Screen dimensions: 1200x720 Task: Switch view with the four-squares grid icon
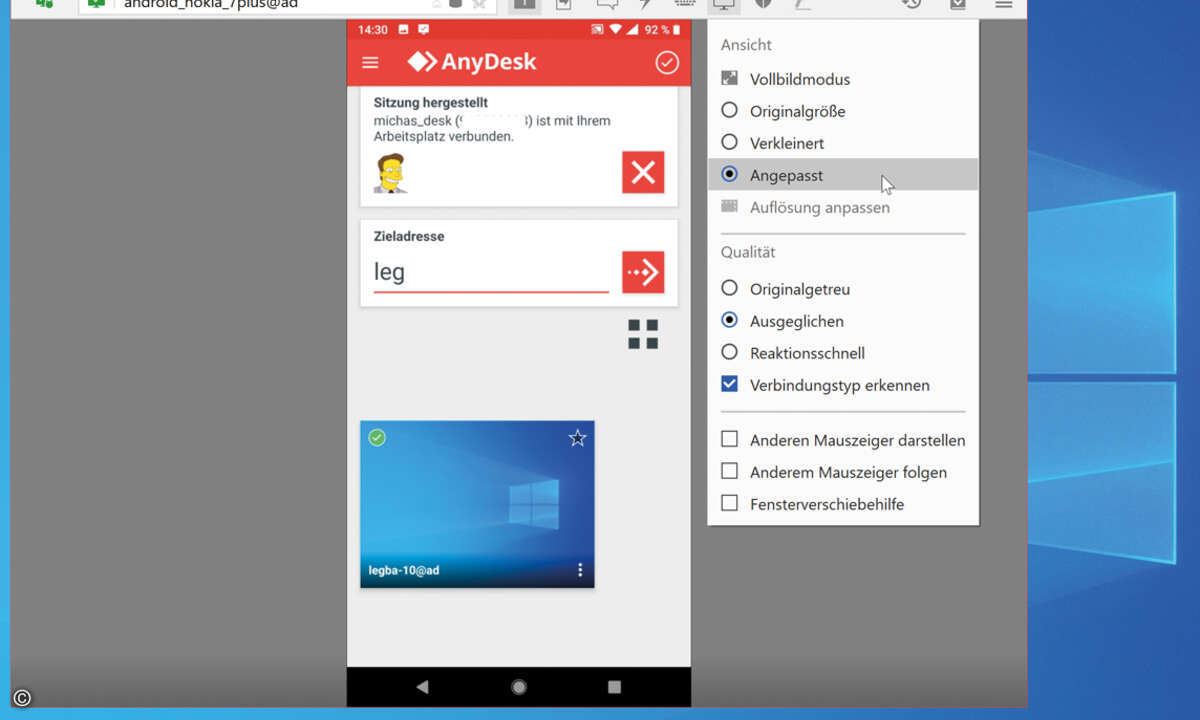(x=643, y=334)
